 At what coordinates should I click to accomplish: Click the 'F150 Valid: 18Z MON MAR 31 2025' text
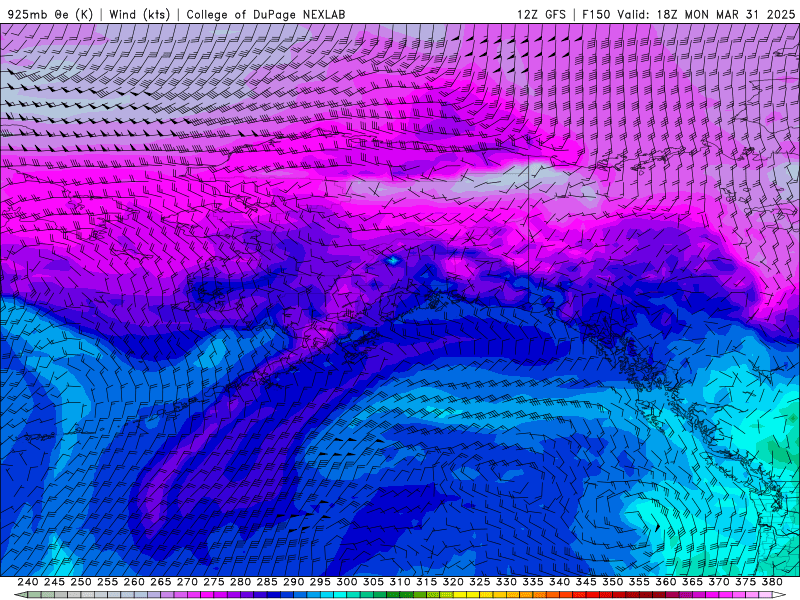(688, 15)
